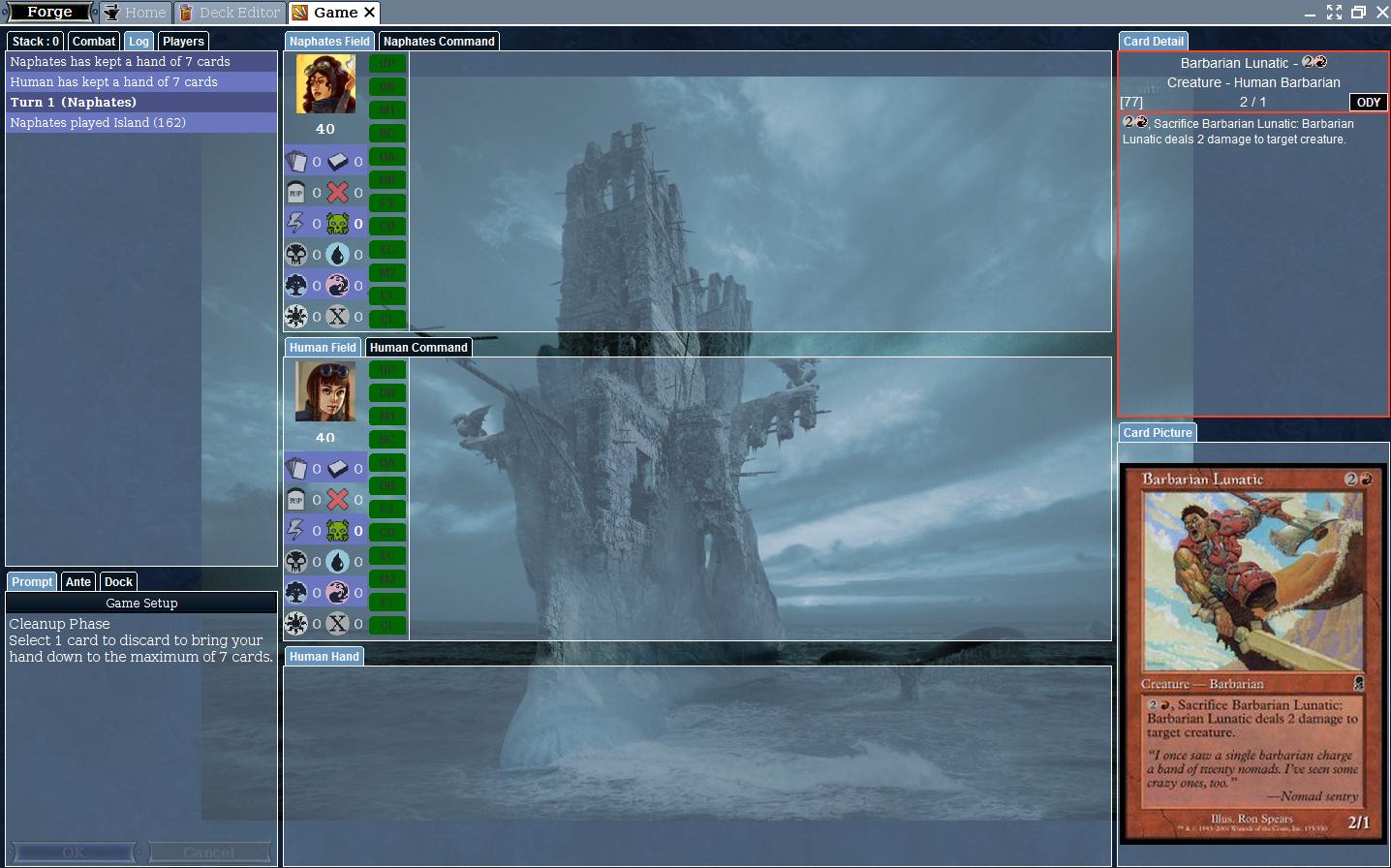Click Naphates' hand cards icon
This screenshot has width=1391, height=868.
(296, 162)
